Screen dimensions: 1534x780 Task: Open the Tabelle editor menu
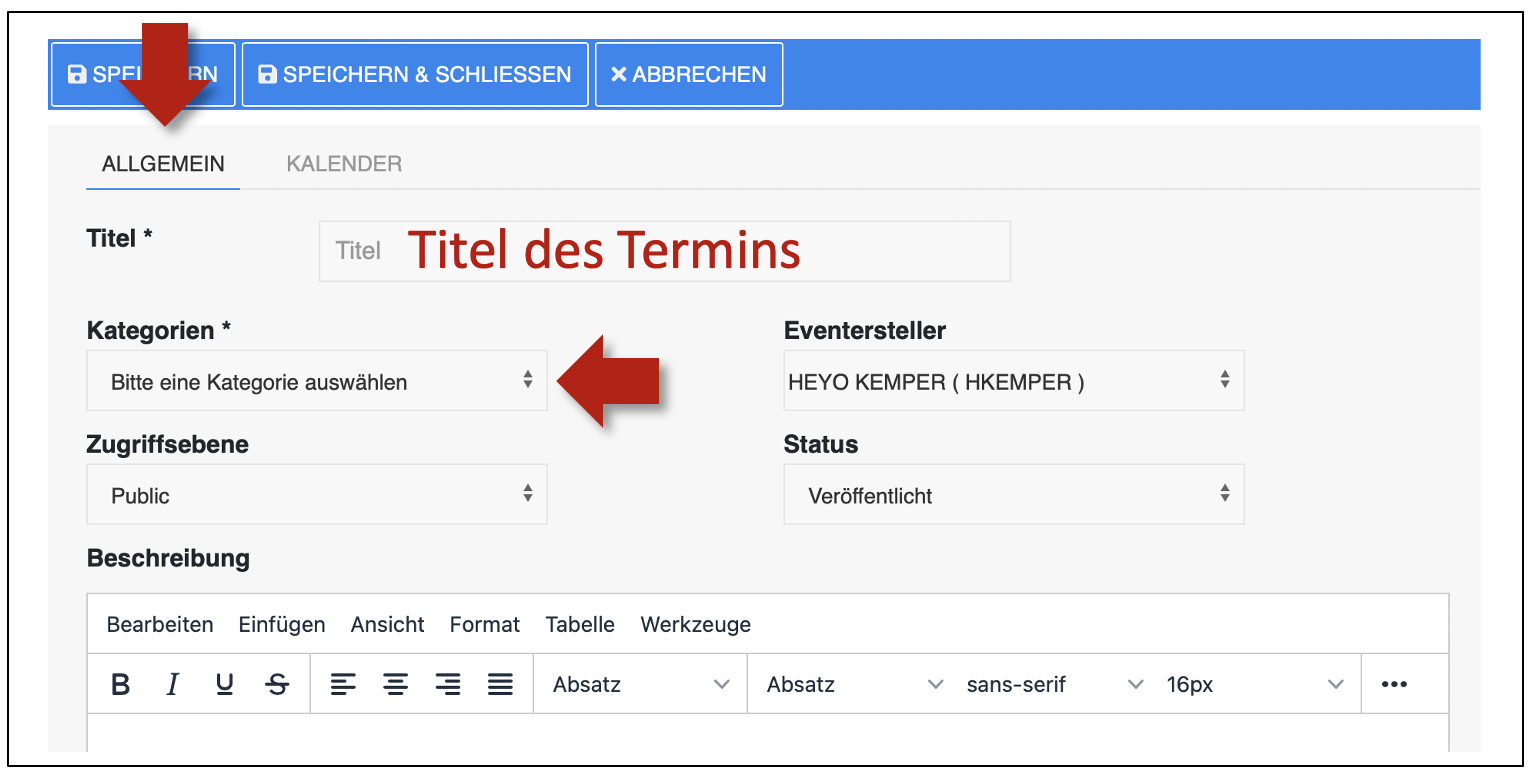pos(579,625)
